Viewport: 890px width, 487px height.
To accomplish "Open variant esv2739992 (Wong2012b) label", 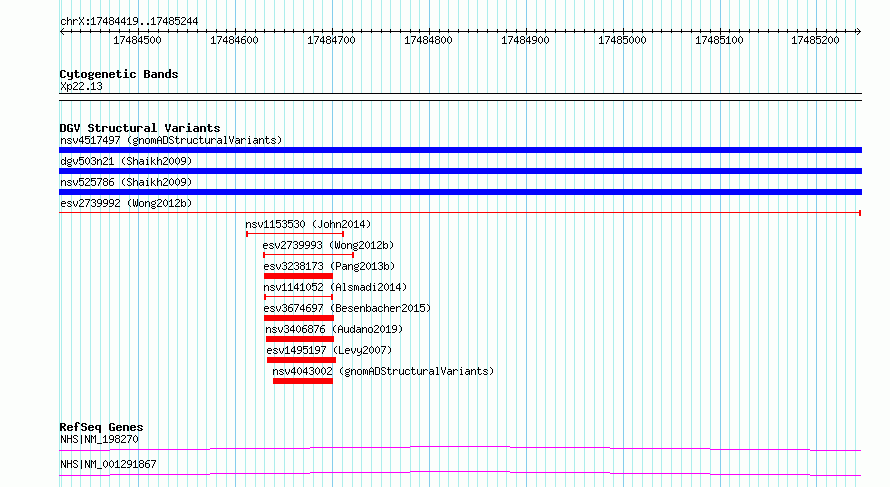I will coord(126,203).
